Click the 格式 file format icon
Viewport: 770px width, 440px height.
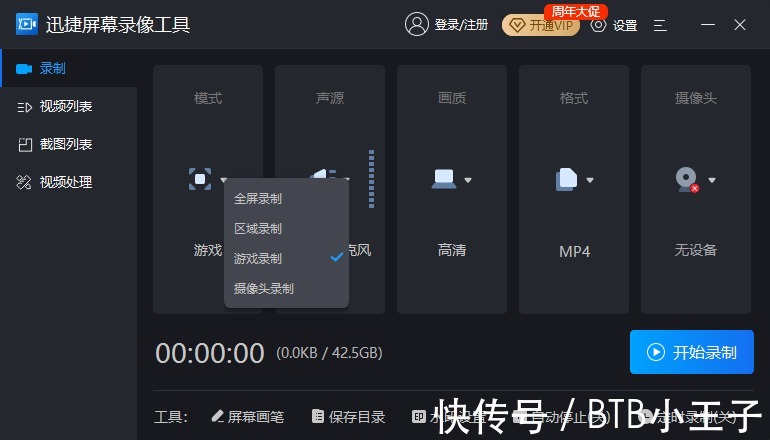(x=566, y=179)
